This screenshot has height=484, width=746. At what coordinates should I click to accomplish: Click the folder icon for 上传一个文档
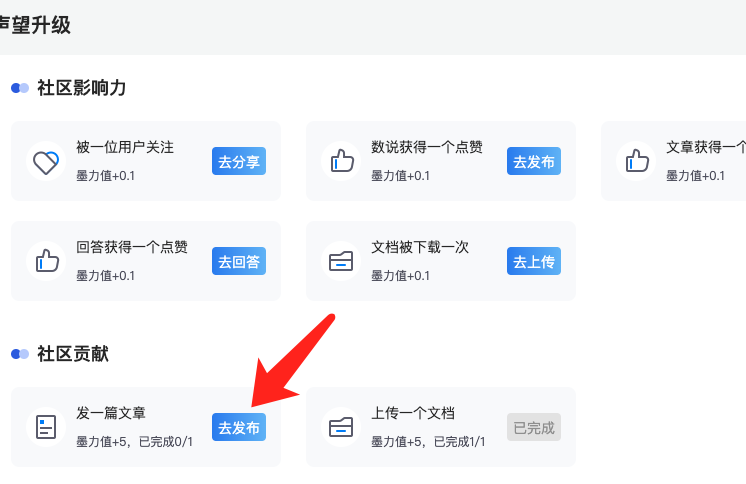pyautogui.click(x=341, y=427)
